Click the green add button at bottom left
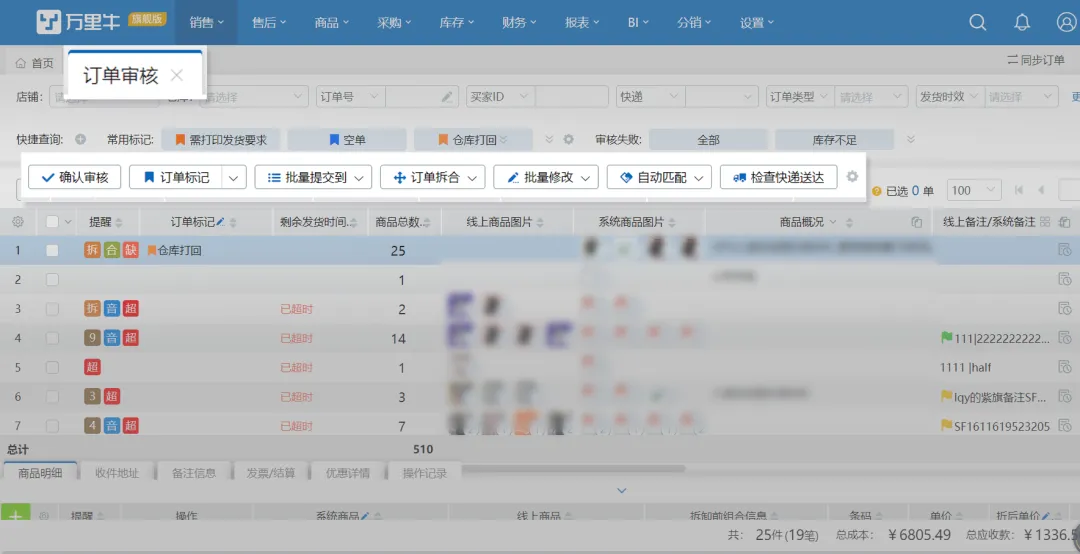 click(x=15, y=516)
